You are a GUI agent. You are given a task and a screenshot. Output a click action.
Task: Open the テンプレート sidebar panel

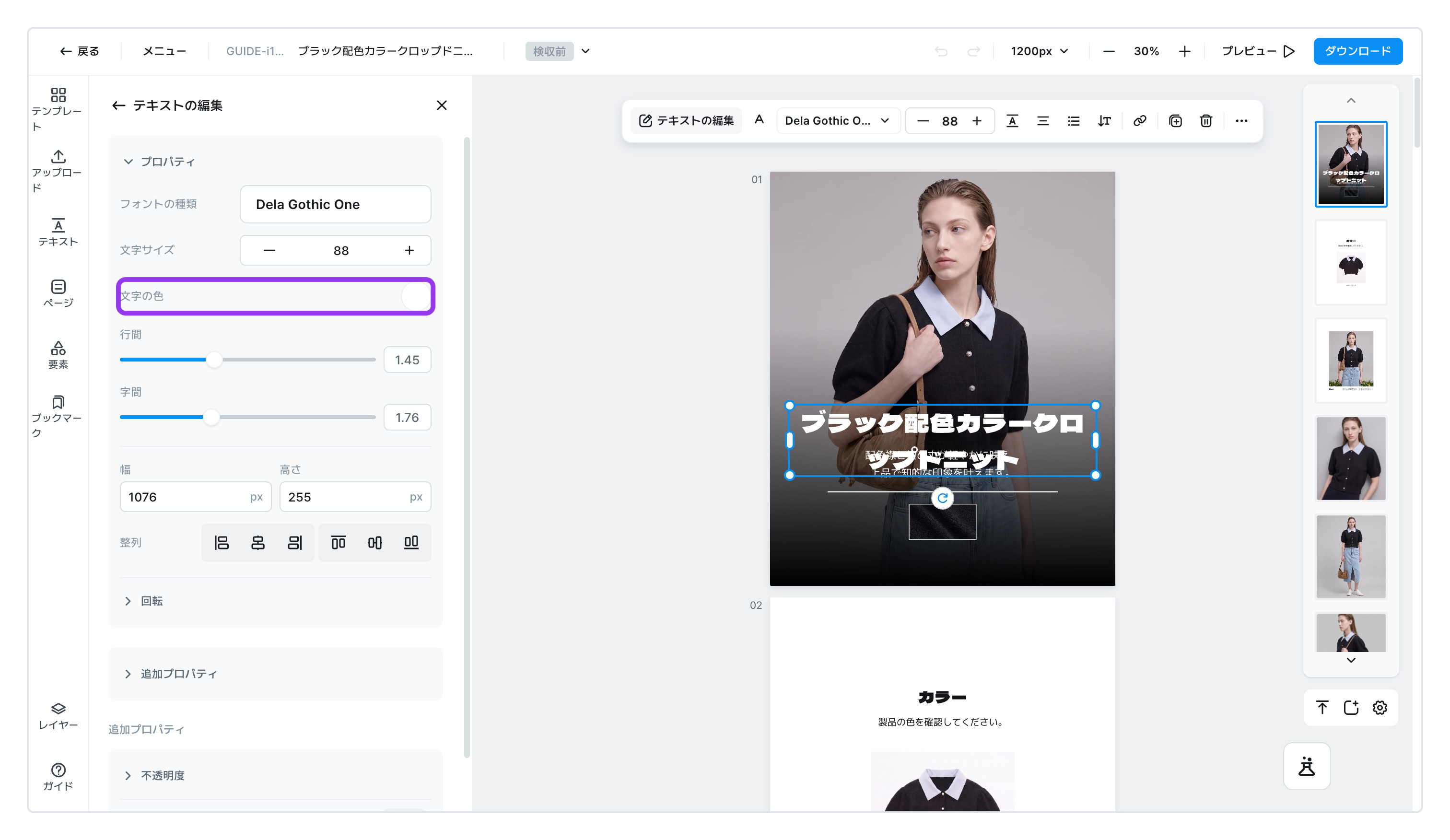(58, 109)
